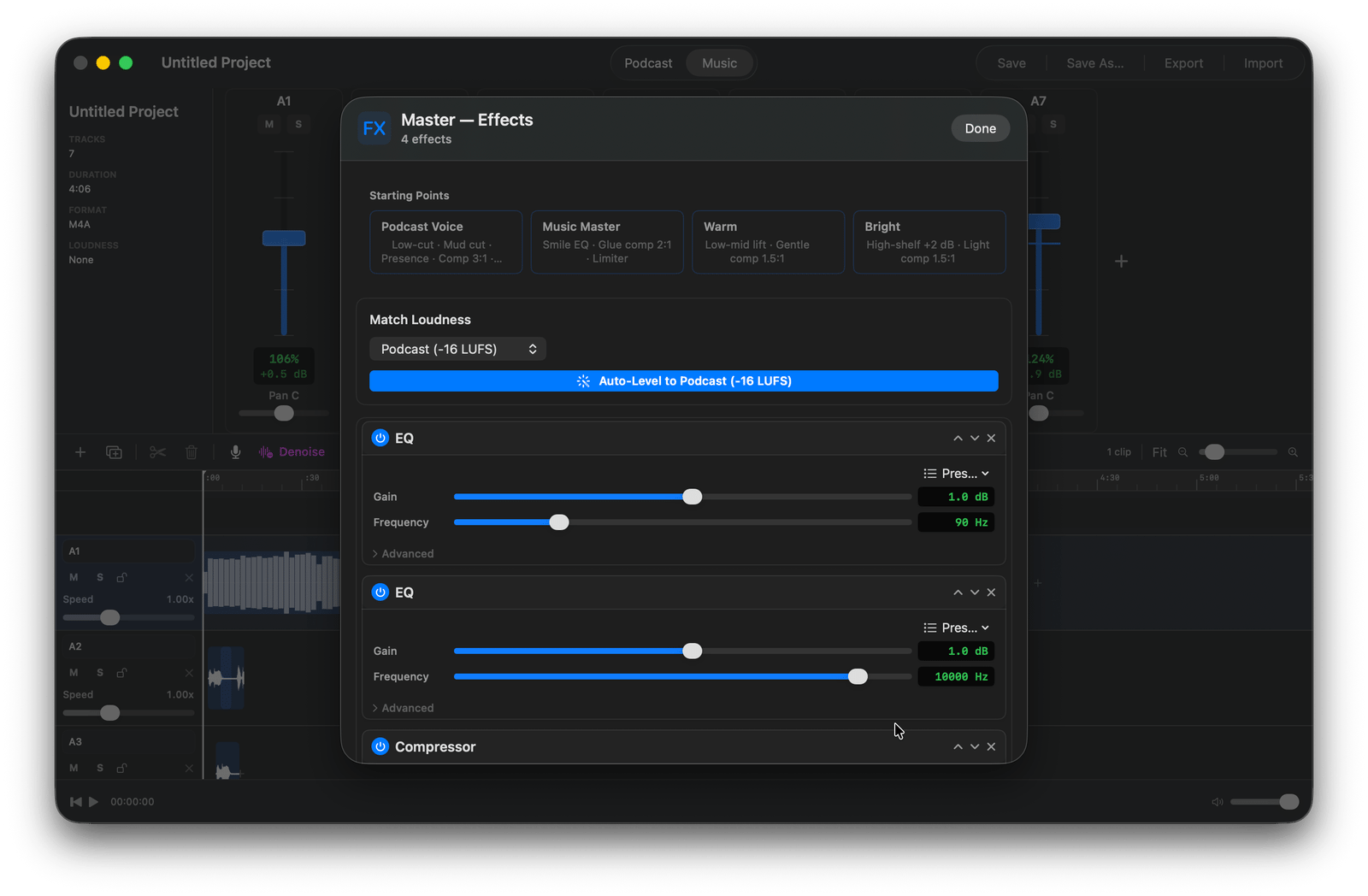This screenshot has width=1368, height=896.
Task: Solo mixer channel A1
Action: click(298, 124)
